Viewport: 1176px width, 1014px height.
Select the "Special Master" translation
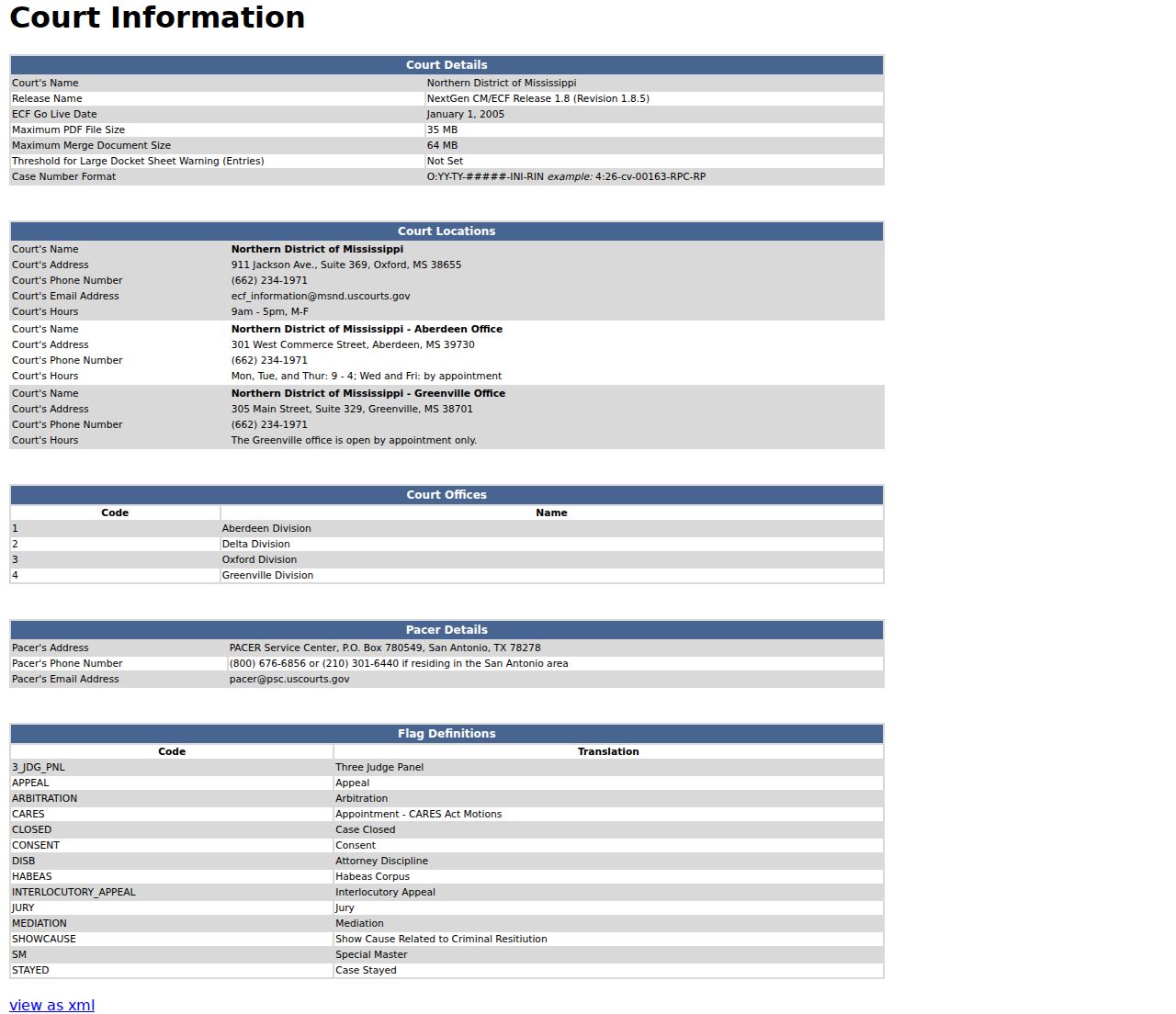(x=371, y=954)
